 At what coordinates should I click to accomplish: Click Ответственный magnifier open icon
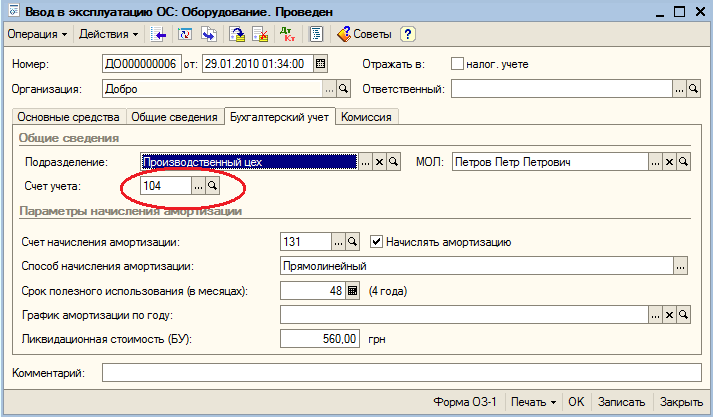pos(693,89)
